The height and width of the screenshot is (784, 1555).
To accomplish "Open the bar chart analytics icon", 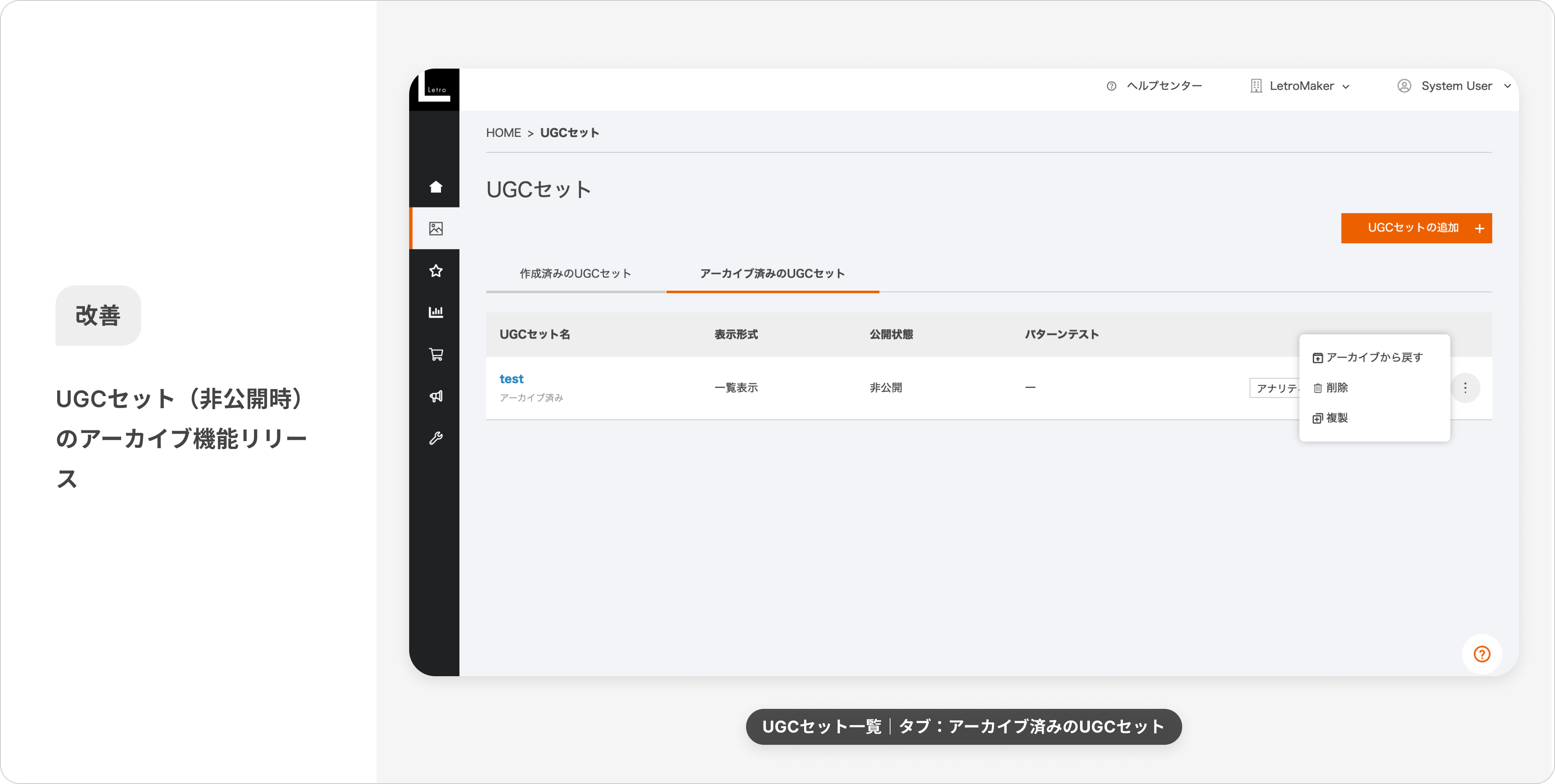I will (x=436, y=312).
